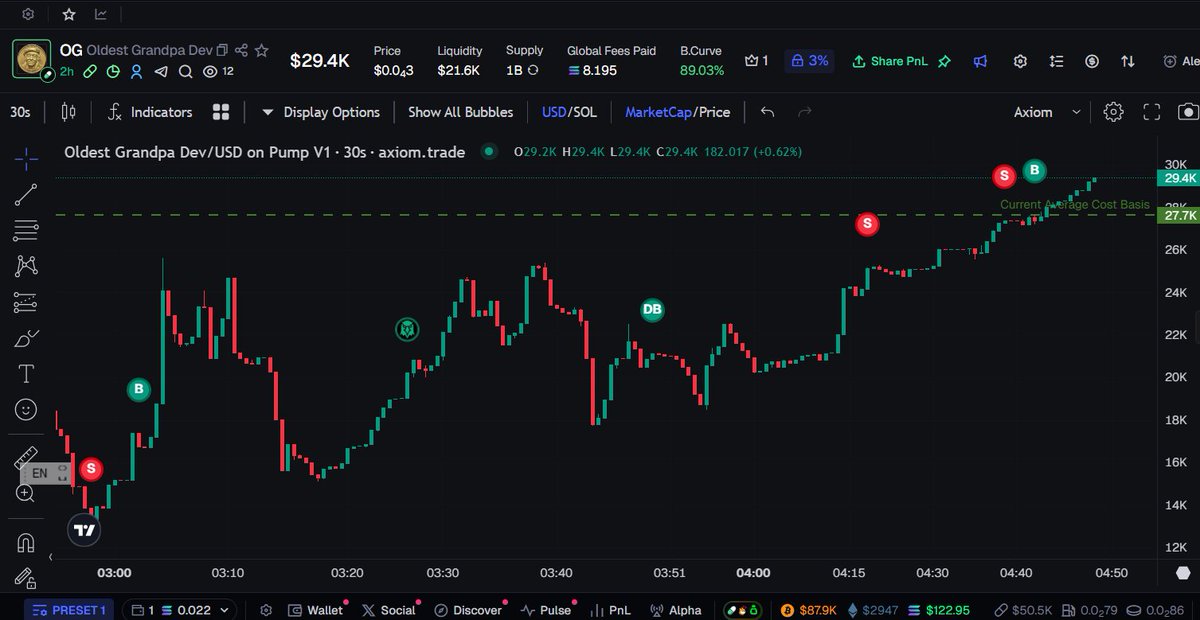Click the magnifier search icon under token name
This screenshot has height=620, width=1200.
click(185, 72)
